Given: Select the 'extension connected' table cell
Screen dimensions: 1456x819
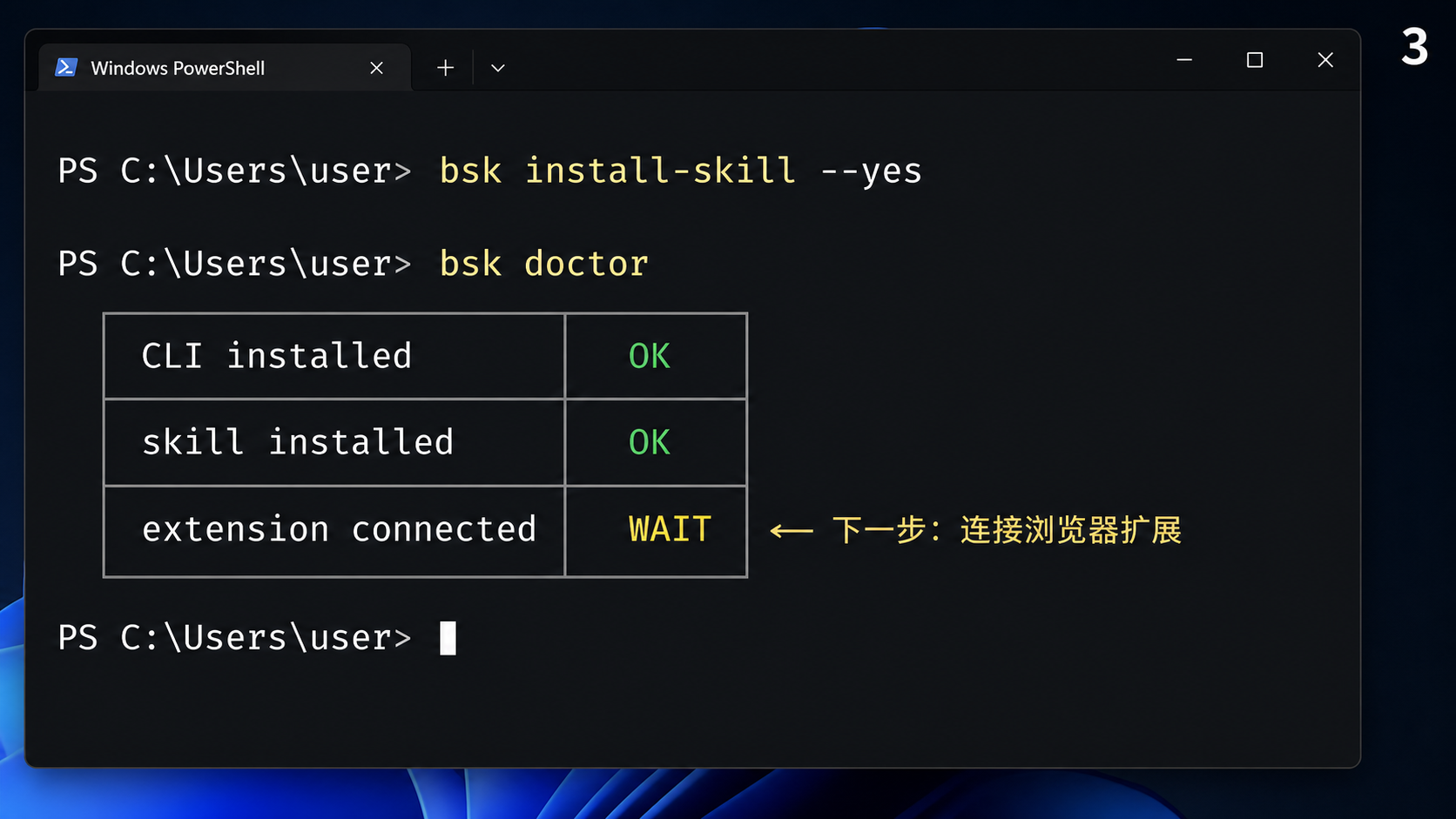Looking at the screenshot, I should point(334,530).
